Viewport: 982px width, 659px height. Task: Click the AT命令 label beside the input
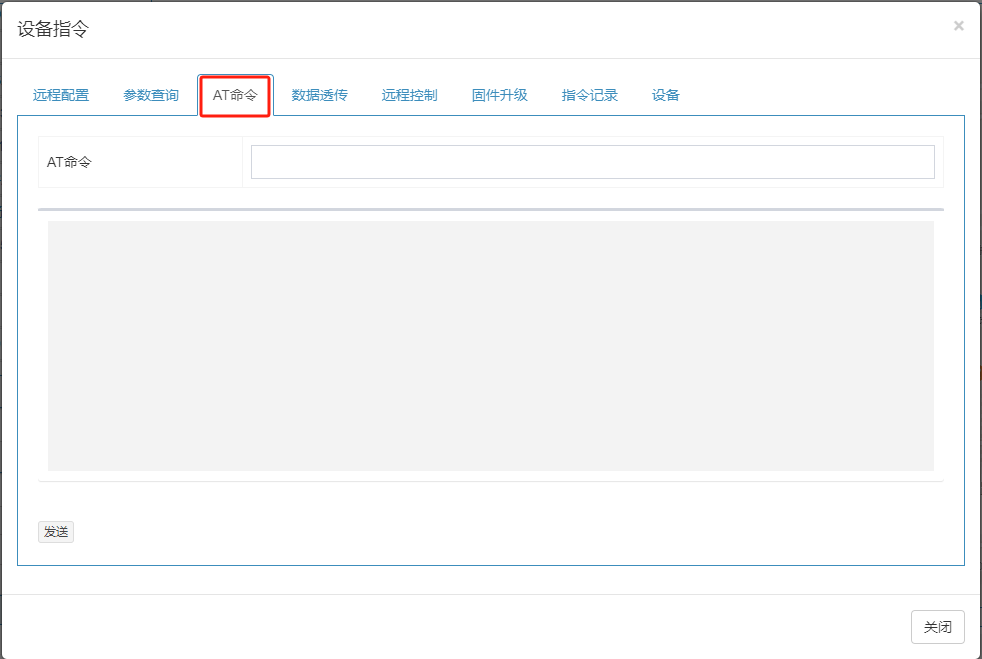(x=69, y=162)
